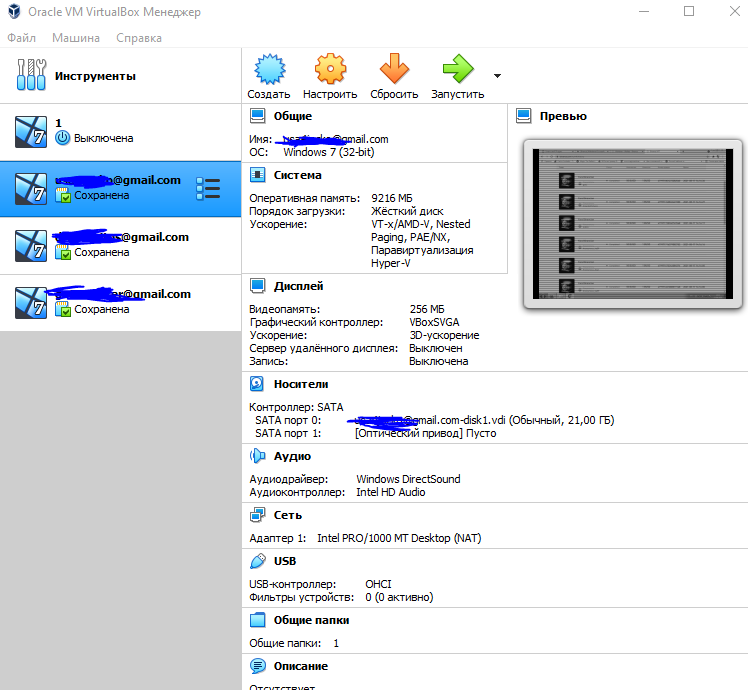Click the Intel PRO/1000 MT Desktop (NAT) adapter text

(399, 538)
